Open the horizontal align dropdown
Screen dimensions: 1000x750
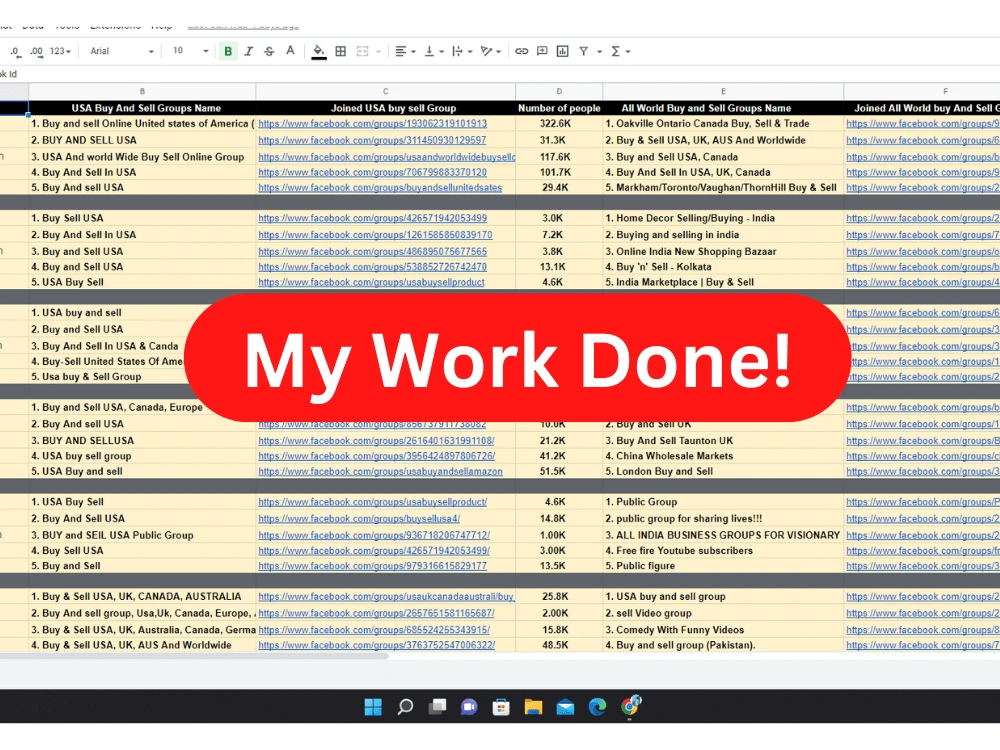coord(405,52)
